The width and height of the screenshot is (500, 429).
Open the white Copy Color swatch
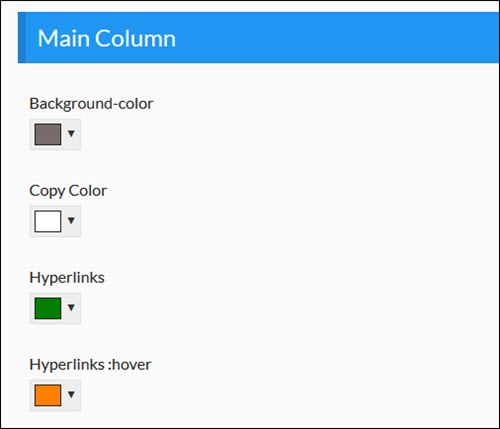point(48,221)
